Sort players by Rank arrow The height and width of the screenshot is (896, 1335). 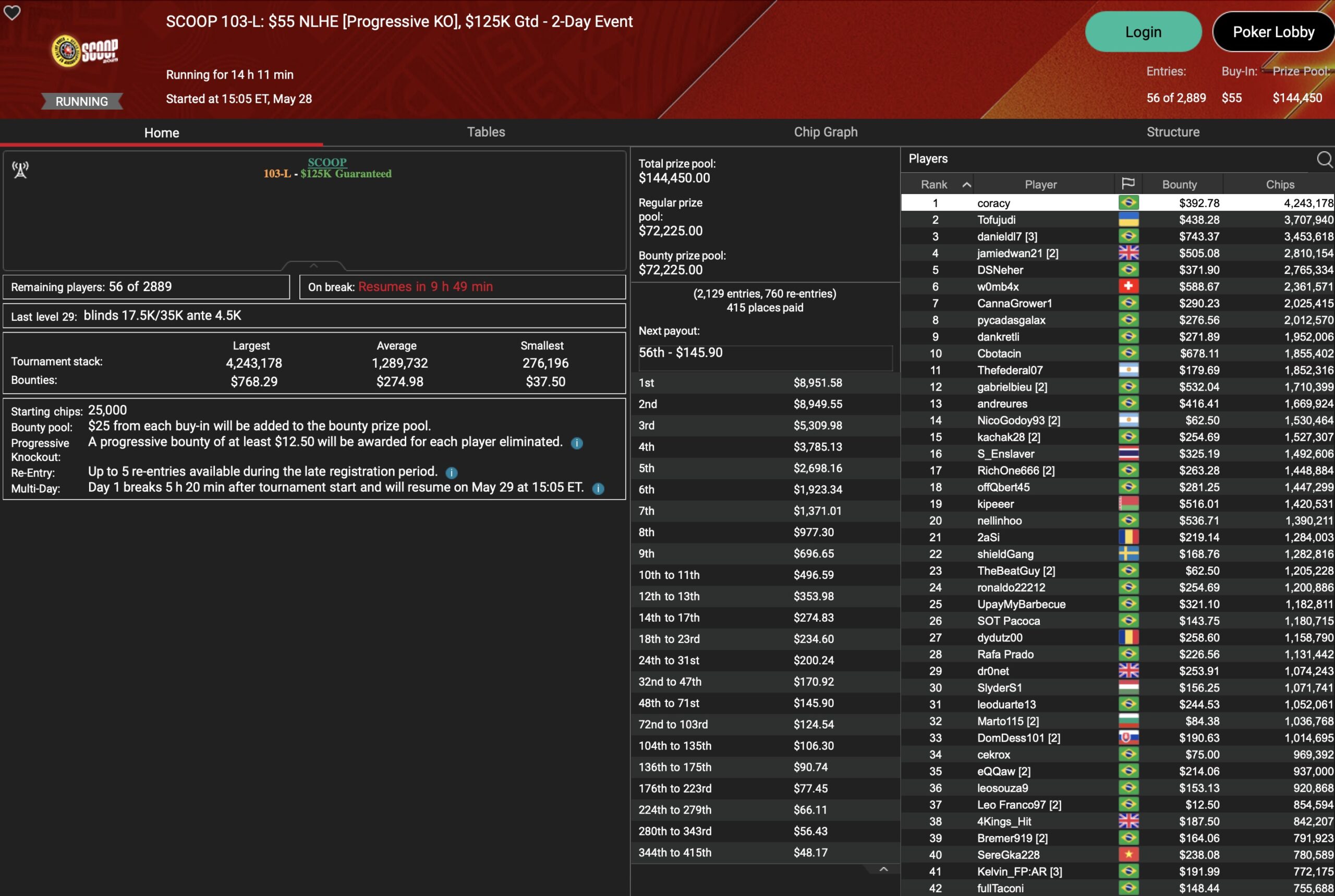[x=966, y=185]
